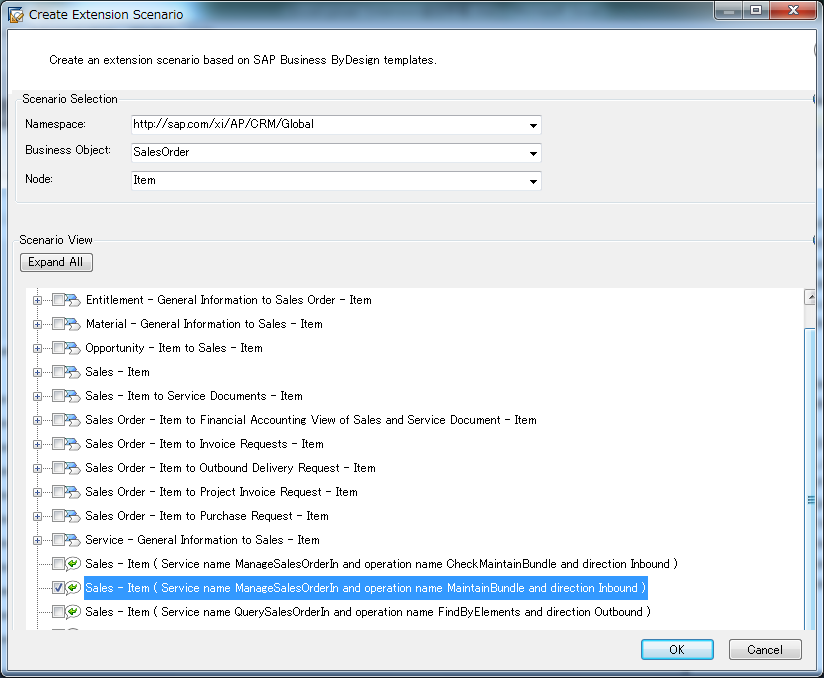824x678 pixels.
Task: Check the Entitlement - General Information checkbox
Action: click(58, 300)
